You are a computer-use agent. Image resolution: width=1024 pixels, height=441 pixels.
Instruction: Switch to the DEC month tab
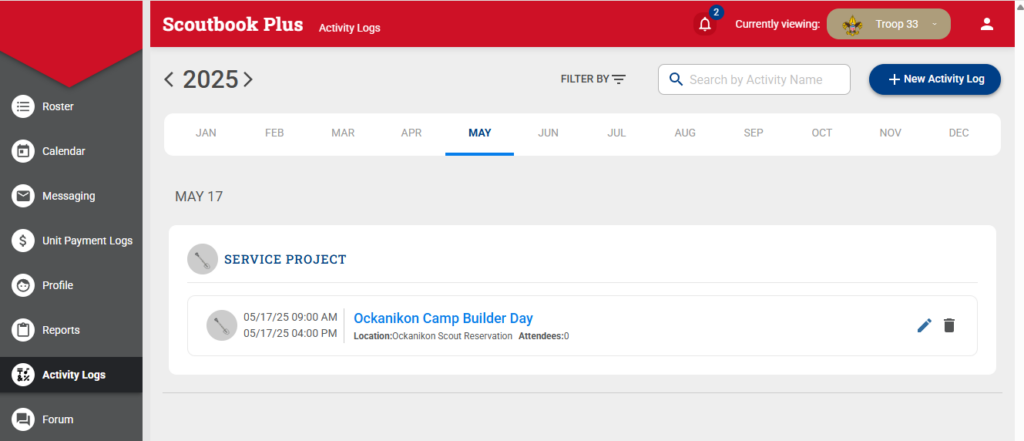tap(958, 133)
